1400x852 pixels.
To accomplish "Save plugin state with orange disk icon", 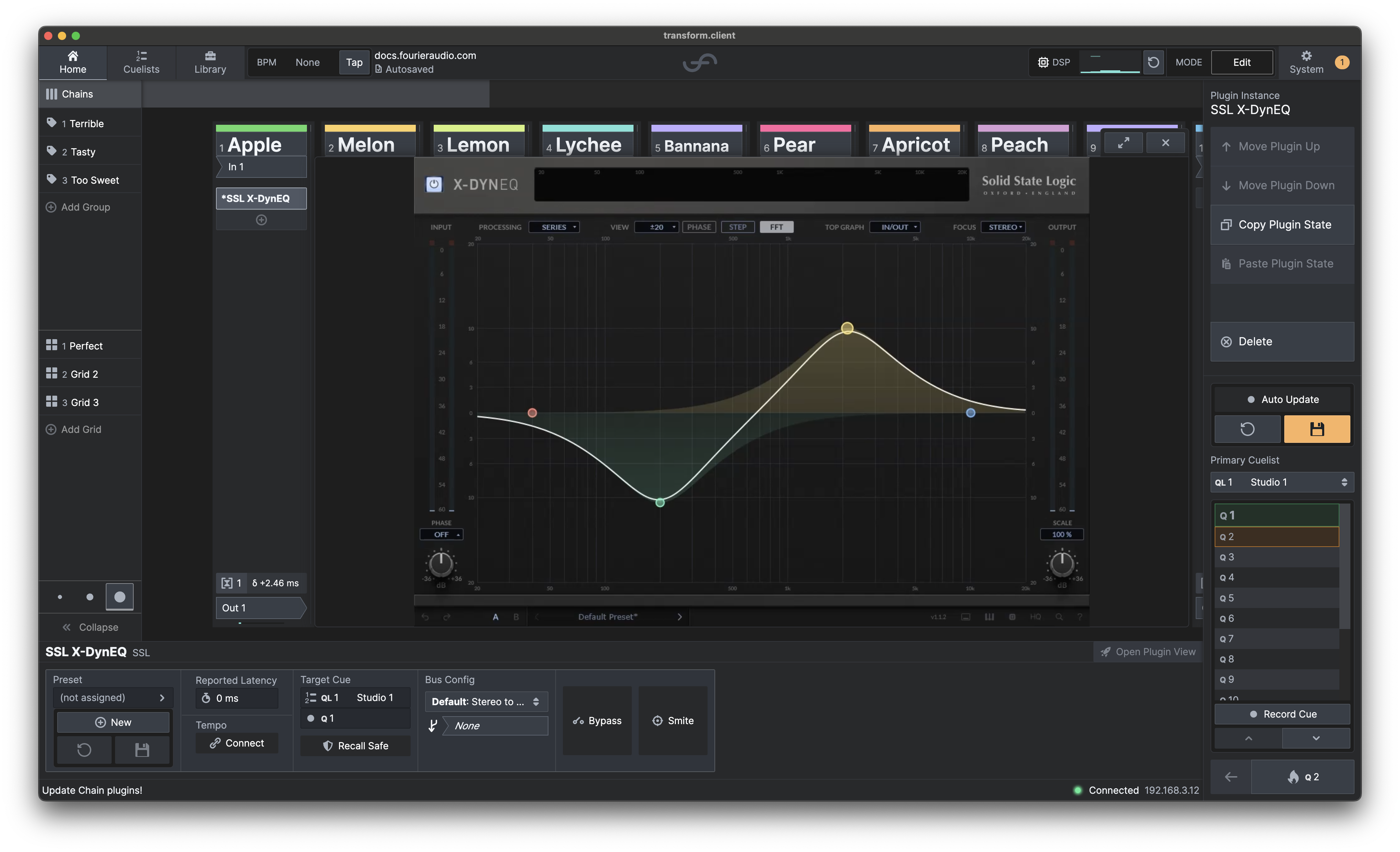I will pyautogui.click(x=1317, y=428).
